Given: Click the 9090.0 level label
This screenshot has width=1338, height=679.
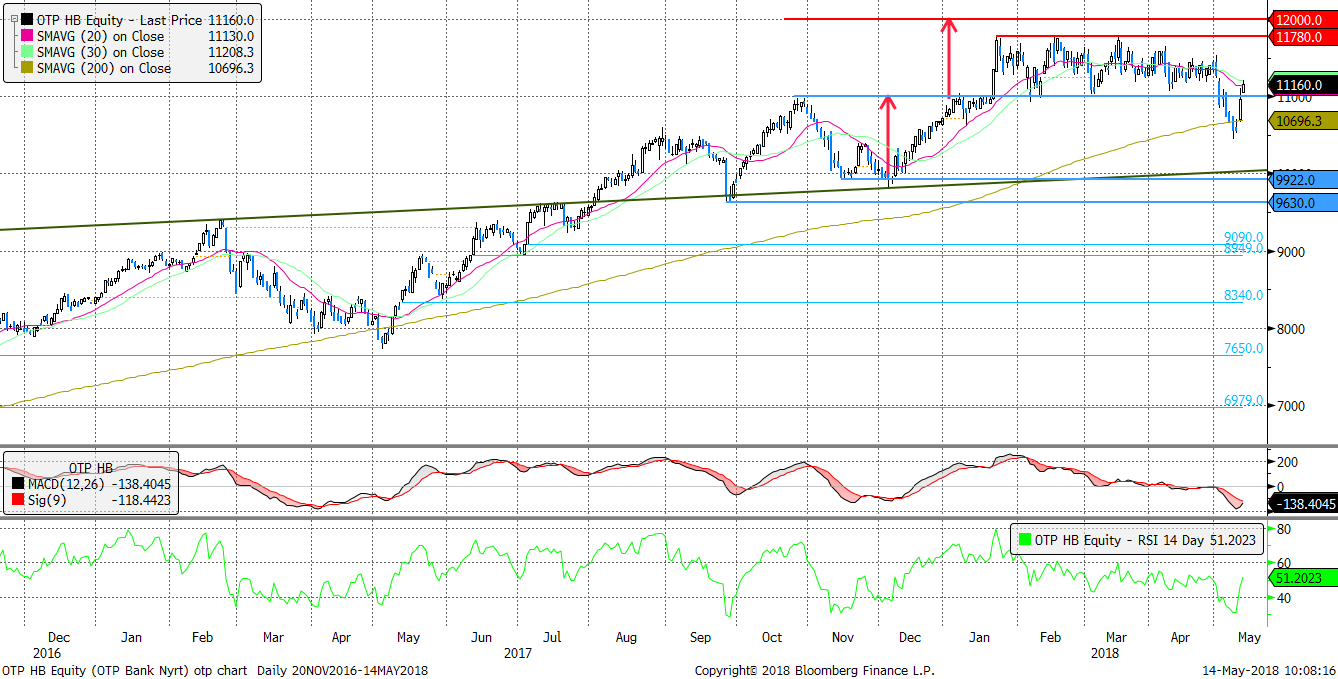Looking at the screenshot, I should click(x=1243, y=238).
